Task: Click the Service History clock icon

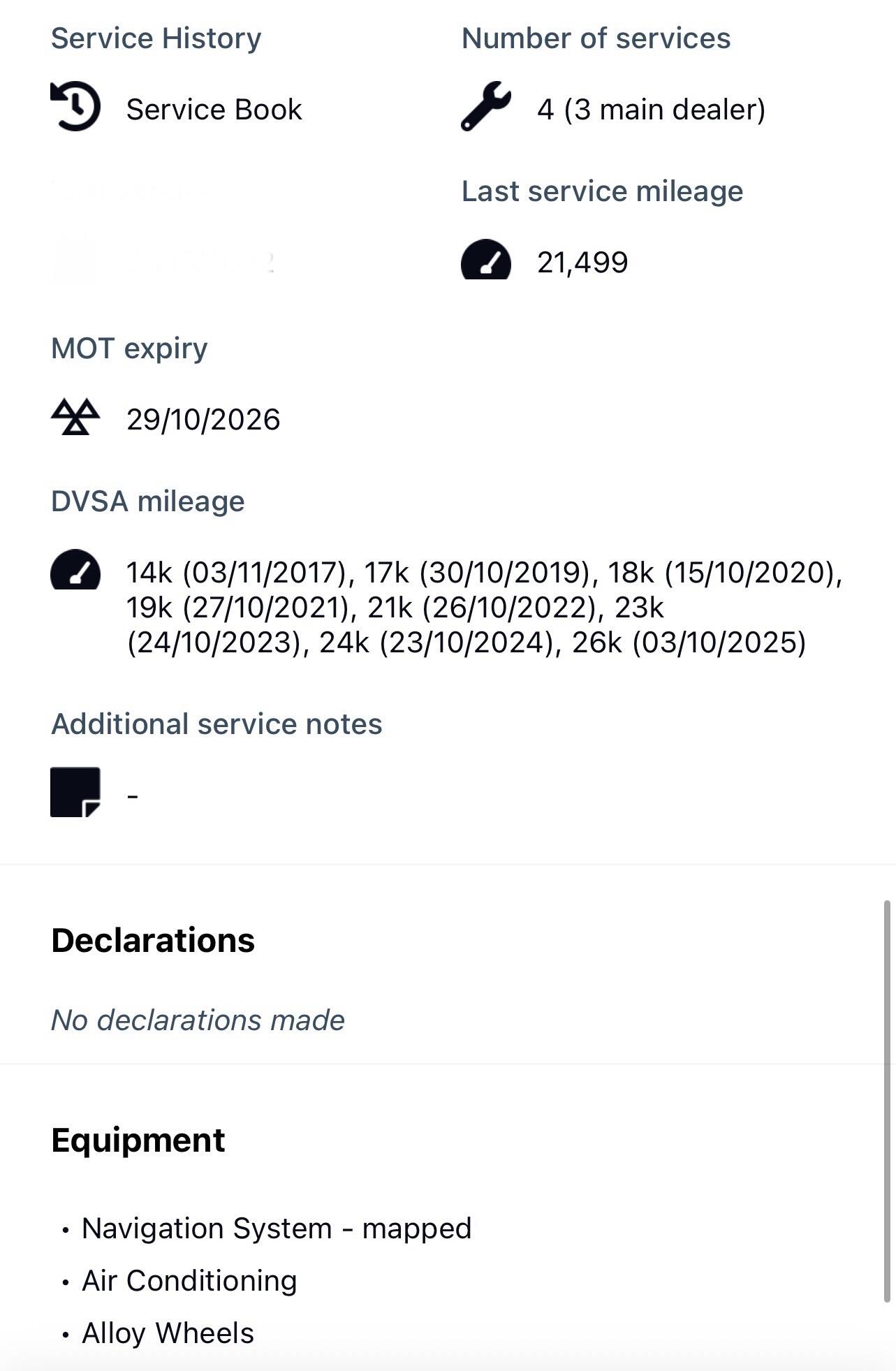Action: tap(75, 107)
